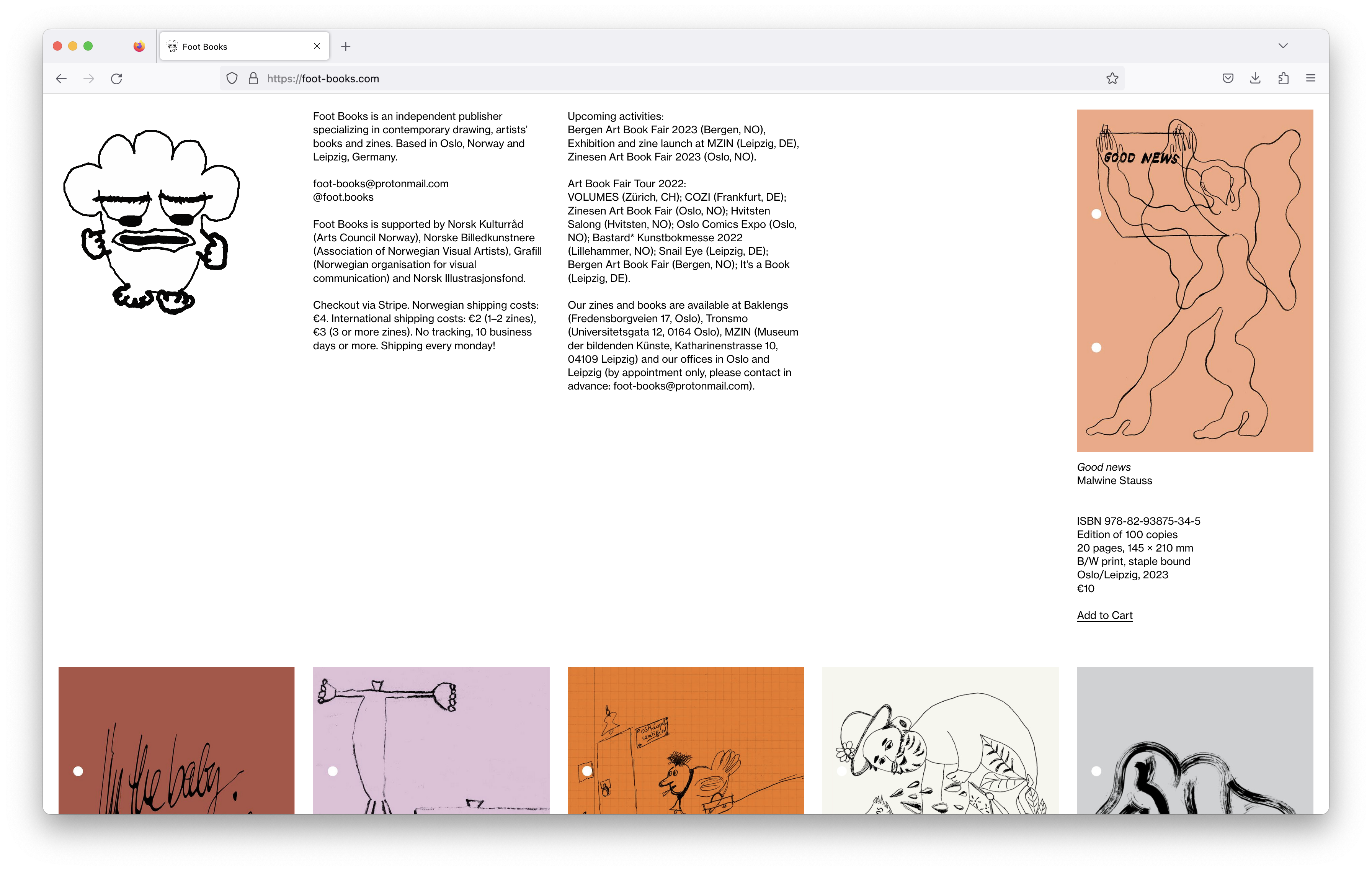The width and height of the screenshot is (1372, 871).
Task: Click upper white dot on Good news cover
Action: pyautogui.click(x=1096, y=214)
